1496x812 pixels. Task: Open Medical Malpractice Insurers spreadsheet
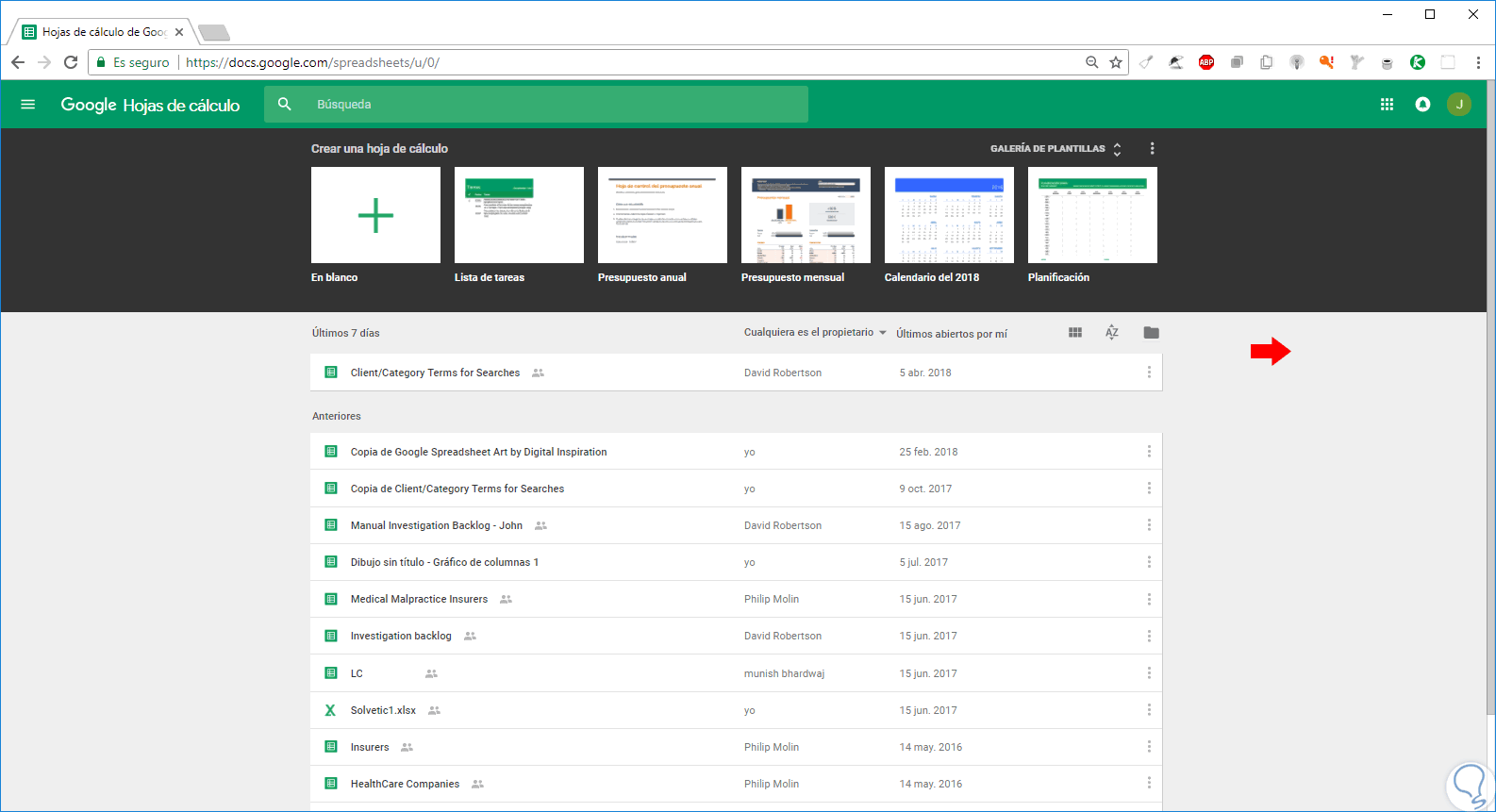419,599
